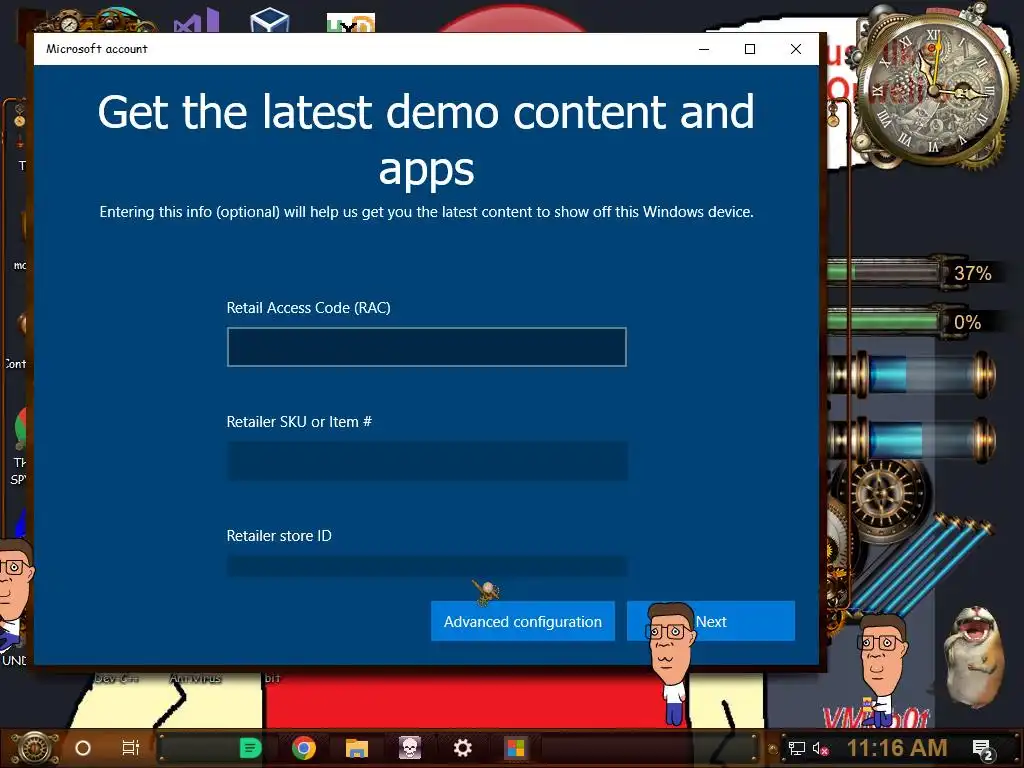Close the Microsoft account window

795,49
